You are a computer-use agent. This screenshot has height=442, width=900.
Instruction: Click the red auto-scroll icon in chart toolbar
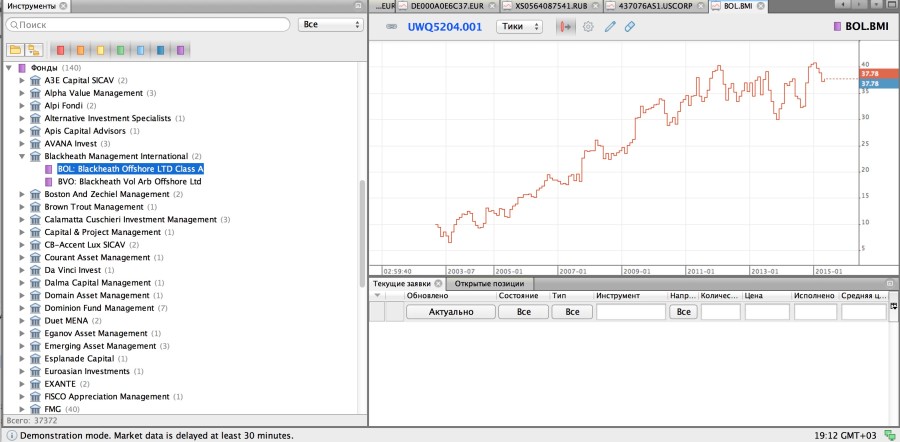click(565, 27)
